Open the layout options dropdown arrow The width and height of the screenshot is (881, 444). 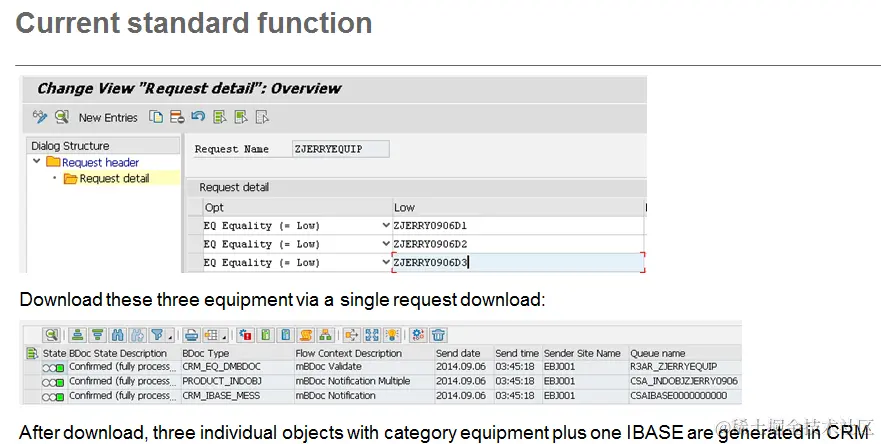pyautogui.click(x=224, y=336)
